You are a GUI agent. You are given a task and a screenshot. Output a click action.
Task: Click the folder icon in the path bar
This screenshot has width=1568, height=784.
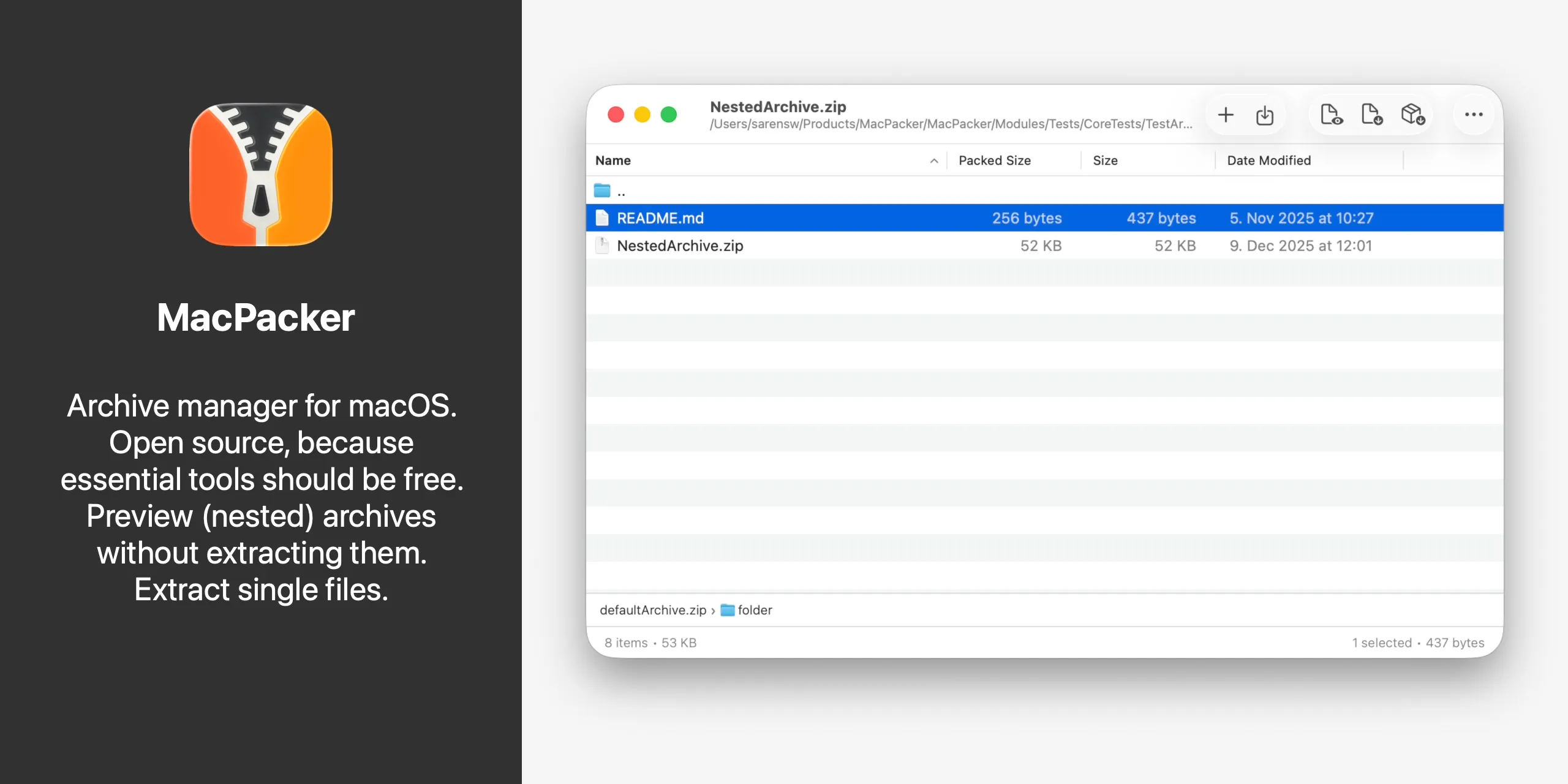[728, 610]
